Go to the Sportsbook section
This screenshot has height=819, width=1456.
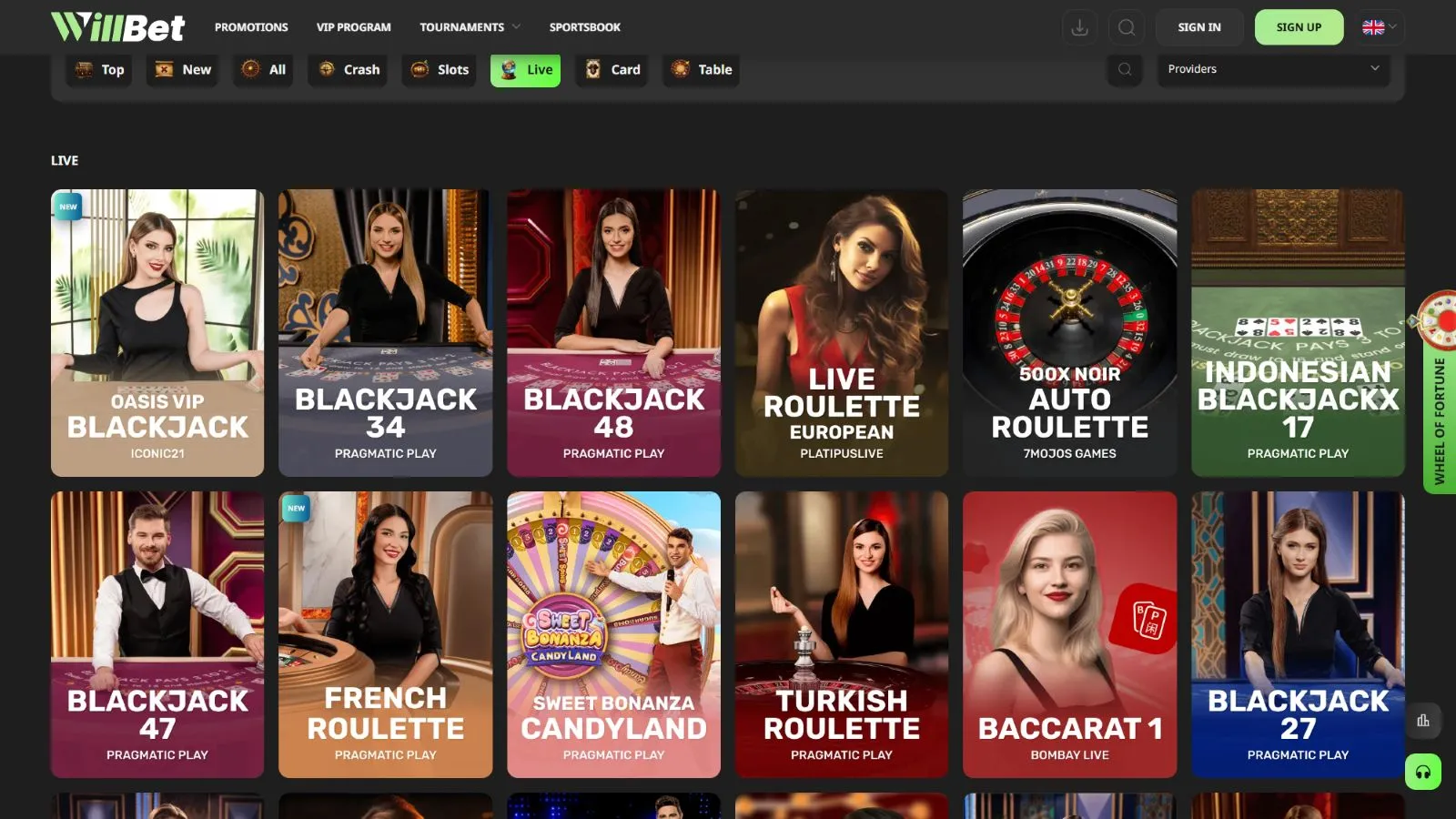tap(584, 27)
